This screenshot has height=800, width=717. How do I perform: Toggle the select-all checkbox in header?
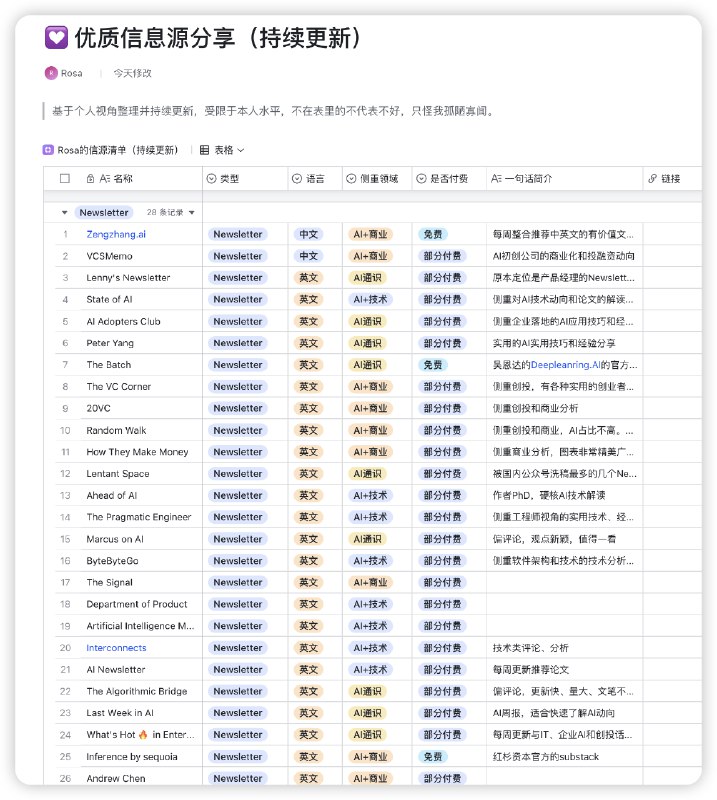(x=65, y=179)
